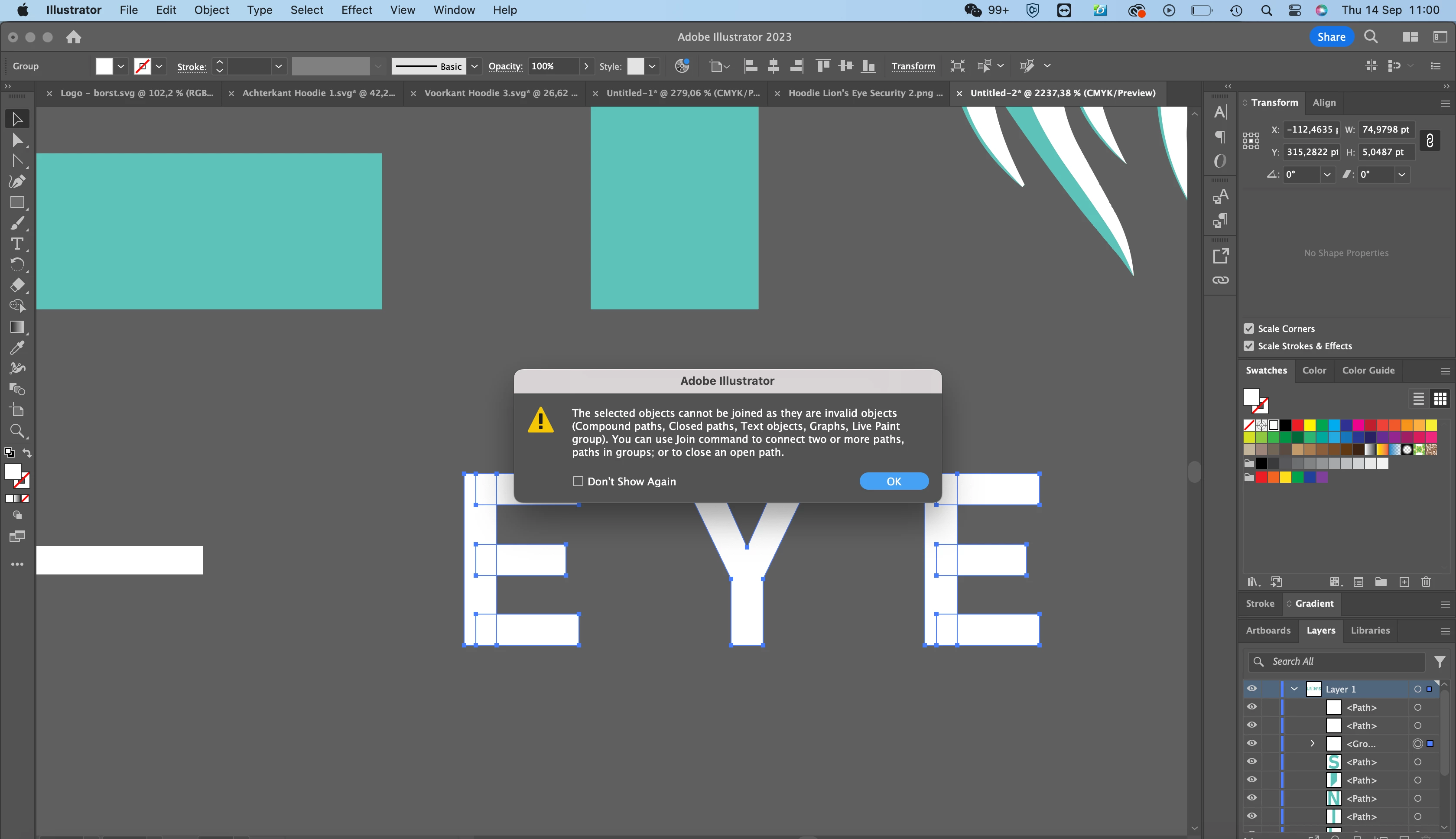Click the swatches panel trash icon

(1426, 582)
